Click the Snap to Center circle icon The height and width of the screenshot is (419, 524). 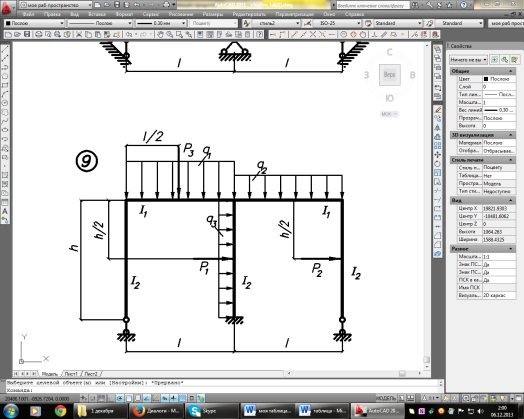pyautogui.click(x=343, y=34)
